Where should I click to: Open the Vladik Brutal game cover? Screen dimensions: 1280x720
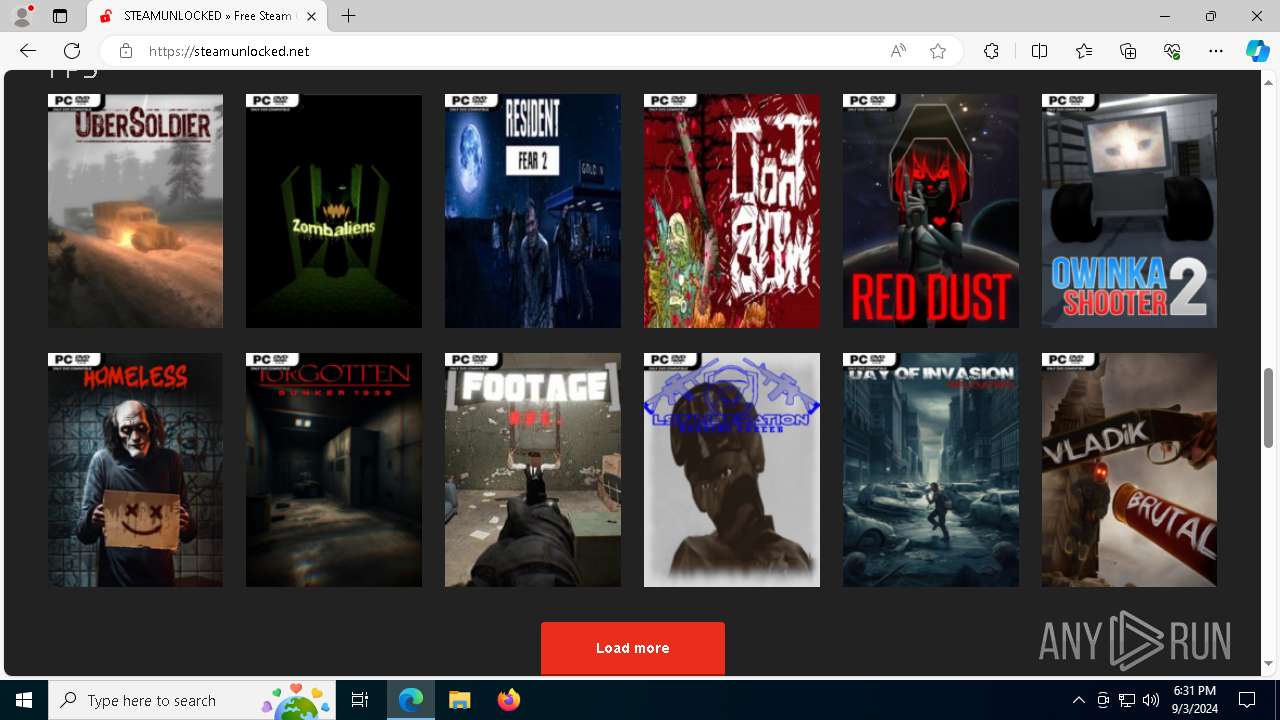point(1129,470)
